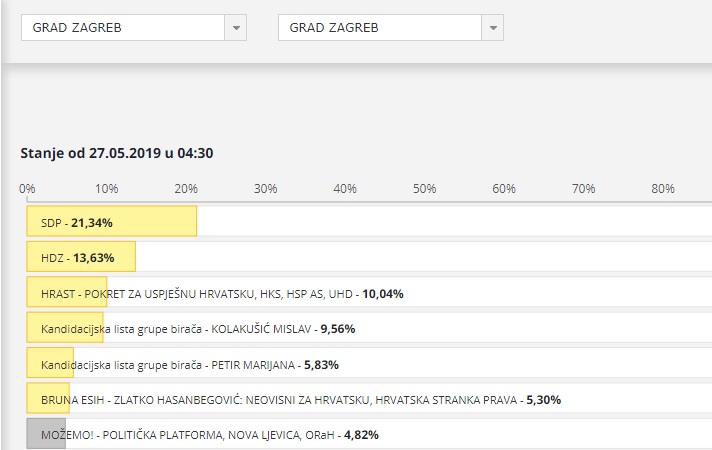
Task: Click the 70% axis label
Action: coord(583,188)
